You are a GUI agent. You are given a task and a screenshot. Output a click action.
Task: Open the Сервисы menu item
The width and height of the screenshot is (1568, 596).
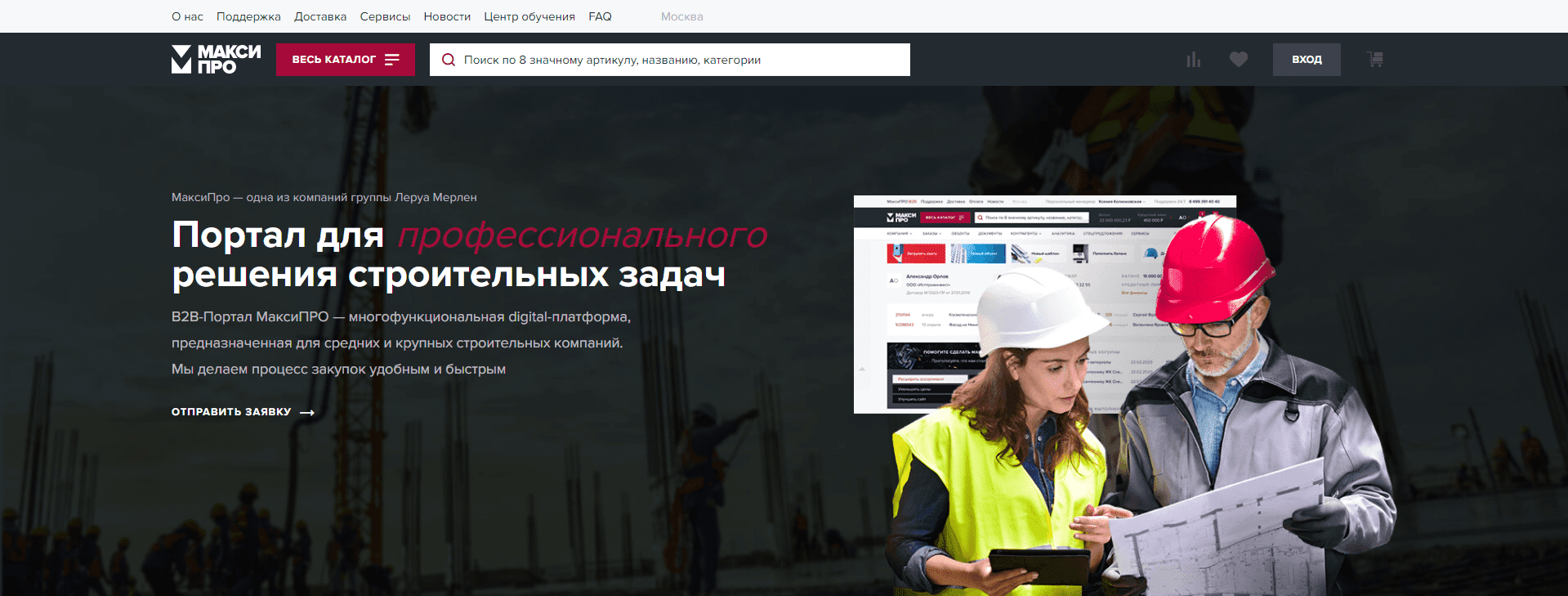pyautogui.click(x=385, y=16)
